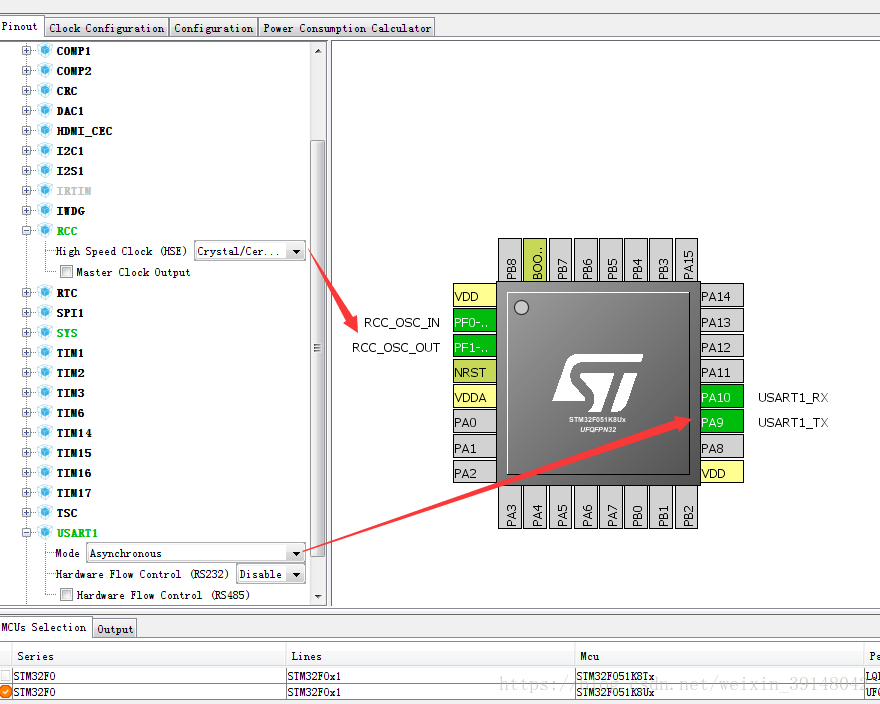Expand the SPI1 tree node
Screen dimensions: 880x704
[x=26, y=313]
